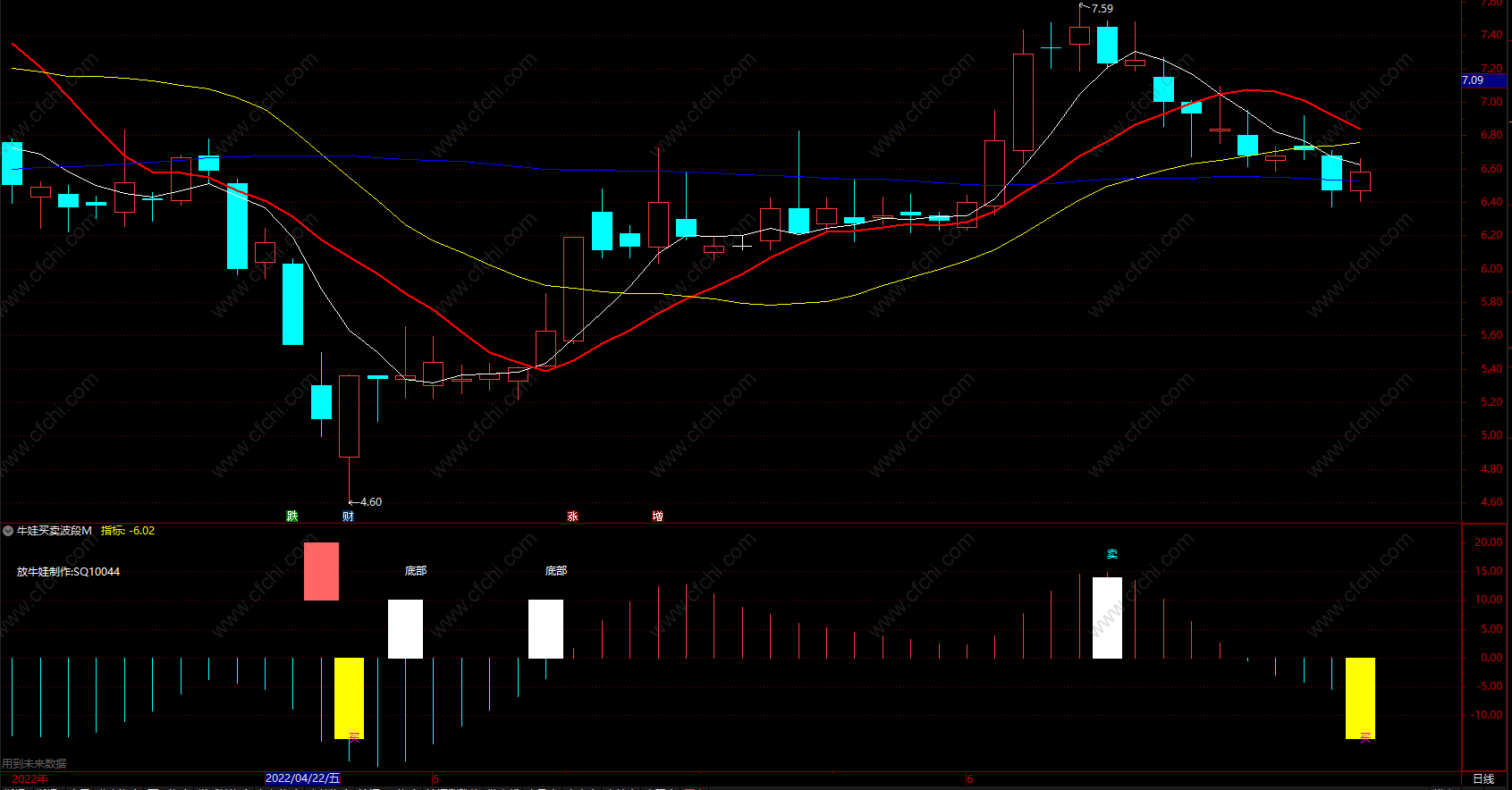Viewport: 1512px width, 790px height.
Task: Jump to month 6 axis marker
Action: point(969,779)
